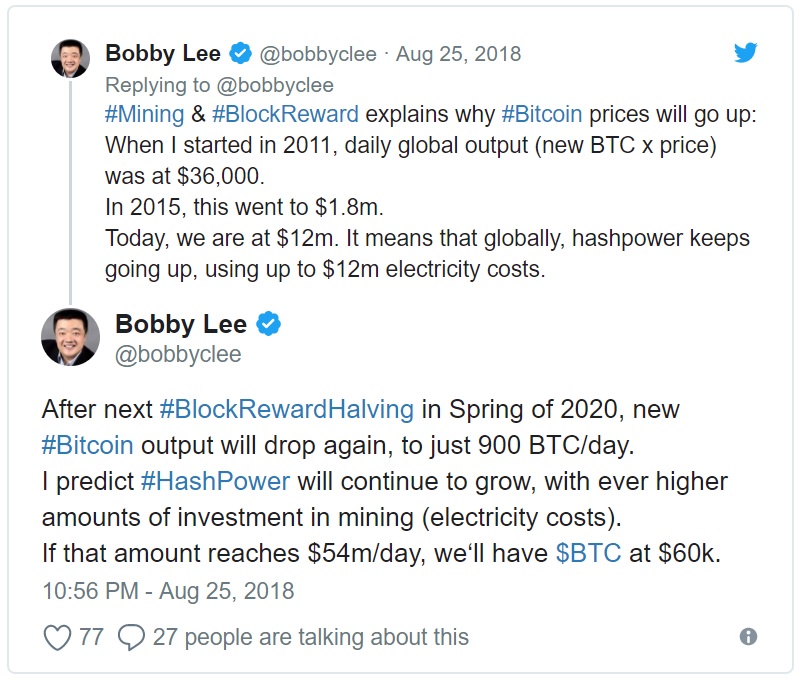This screenshot has width=804, height=681.
Task: Click '27 people are talking about this'
Action: click(311, 637)
